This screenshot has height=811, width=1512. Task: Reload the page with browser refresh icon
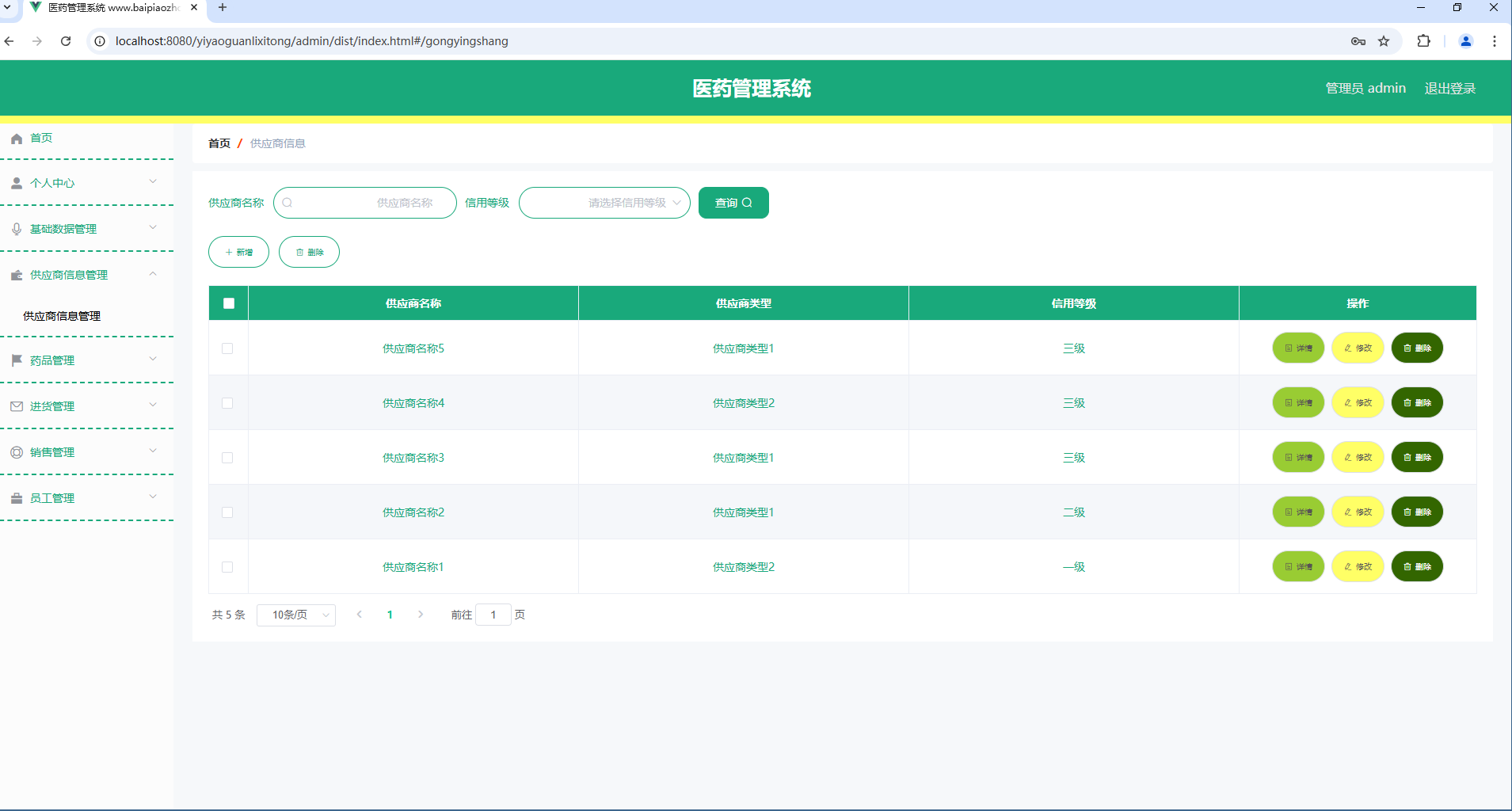[x=66, y=41]
